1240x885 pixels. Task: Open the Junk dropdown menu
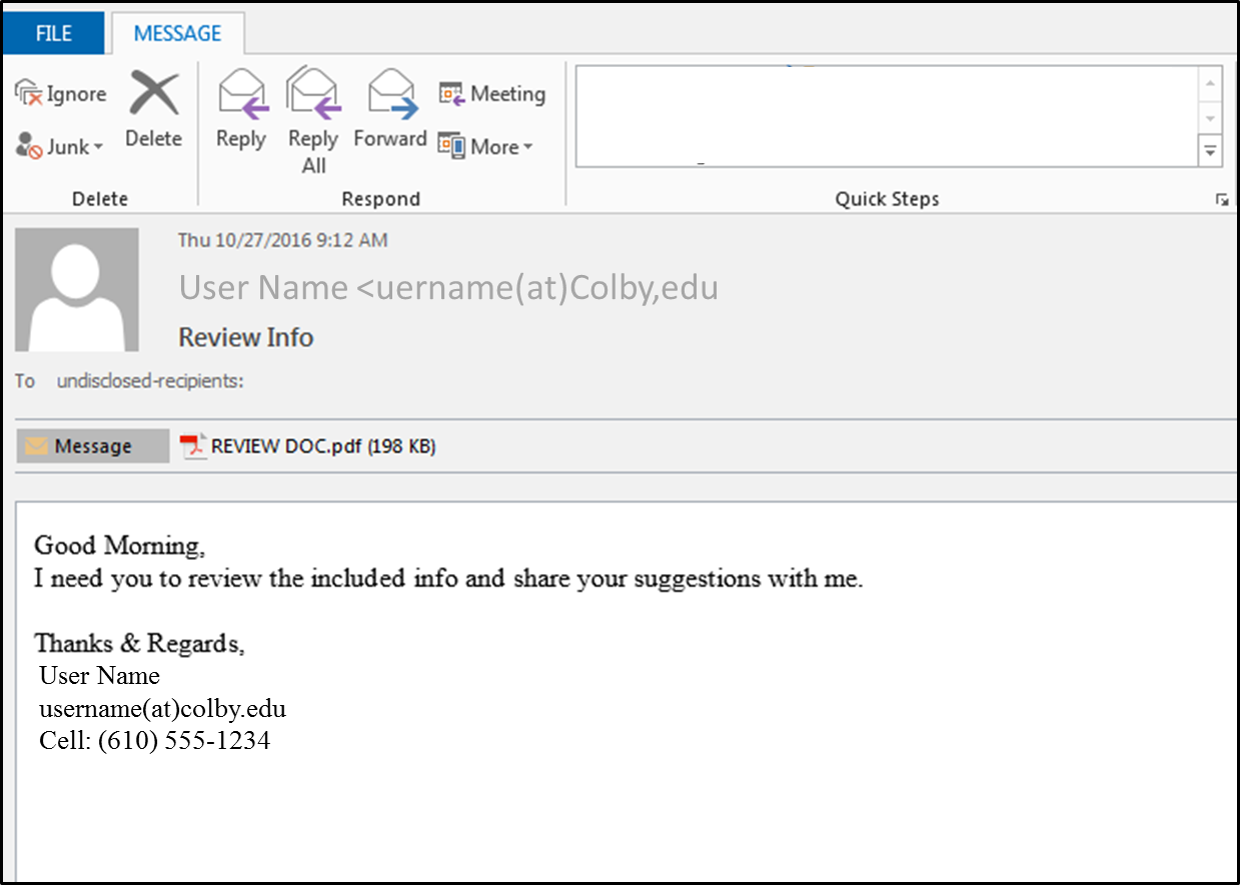coord(60,147)
